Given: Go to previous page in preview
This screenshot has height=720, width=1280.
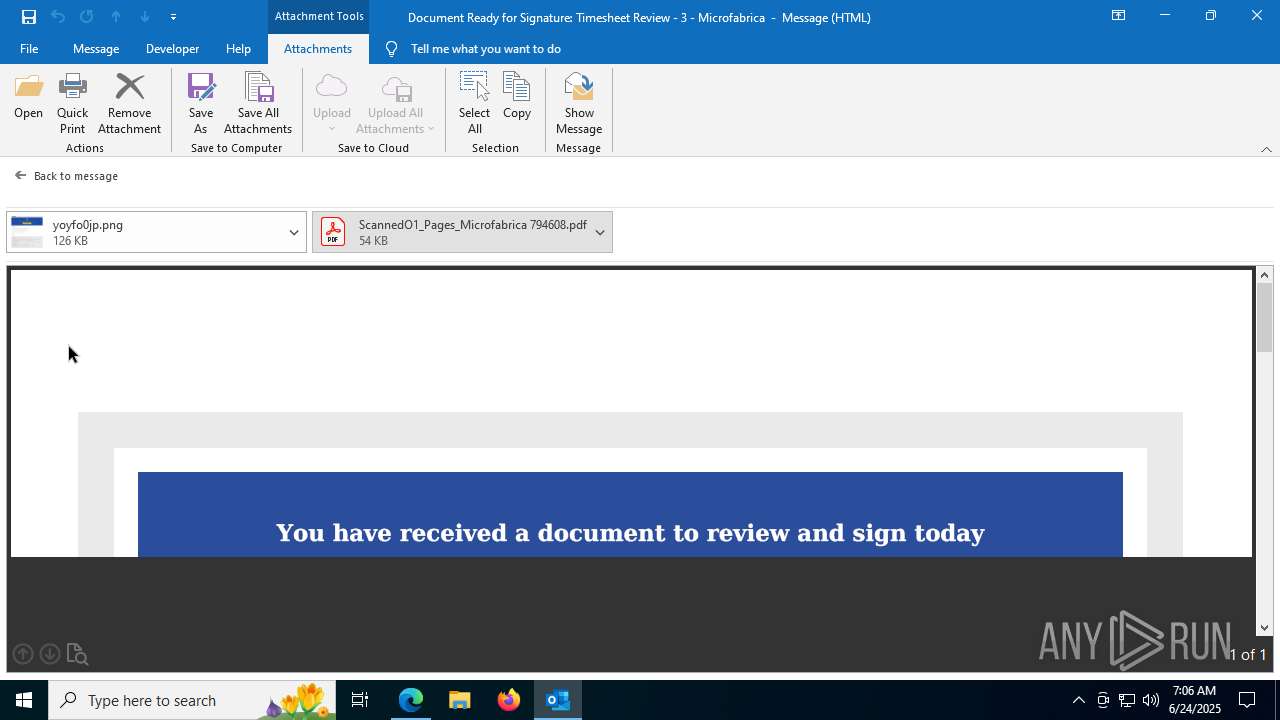Looking at the screenshot, I should coord(23,654).
